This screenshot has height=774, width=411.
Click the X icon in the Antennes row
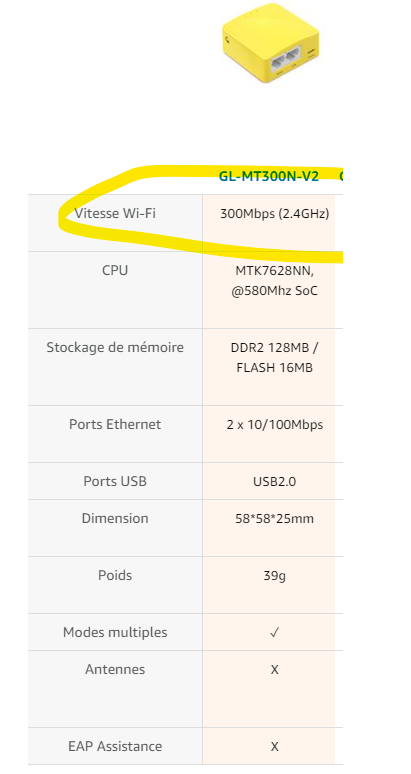(x=274, y=670)
